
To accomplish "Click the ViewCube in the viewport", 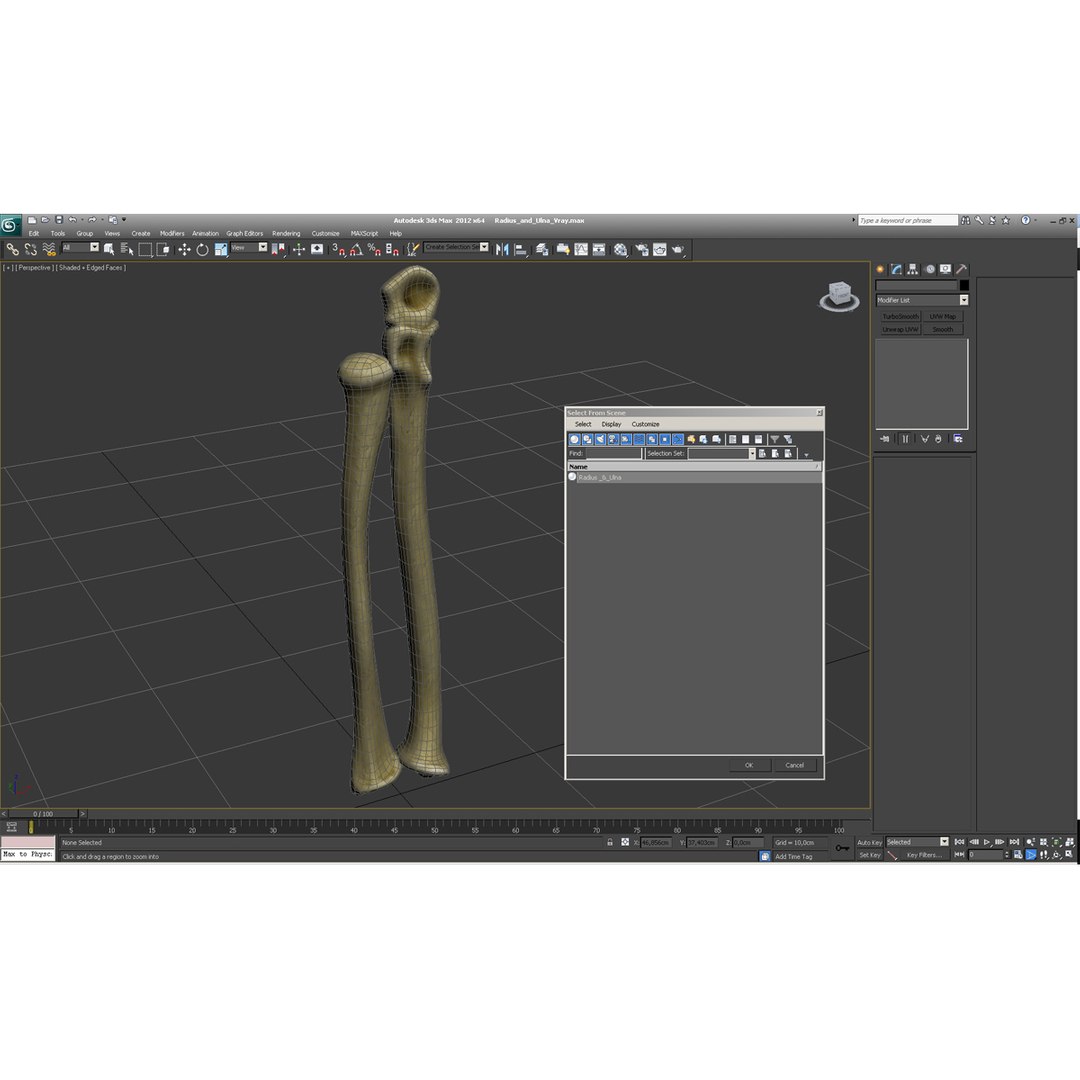I will pos(839,295).
